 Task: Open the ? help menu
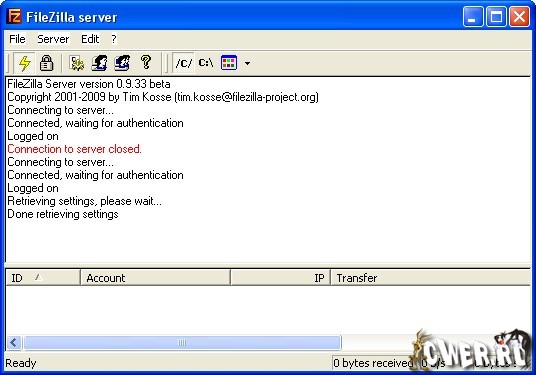(114, 39)
